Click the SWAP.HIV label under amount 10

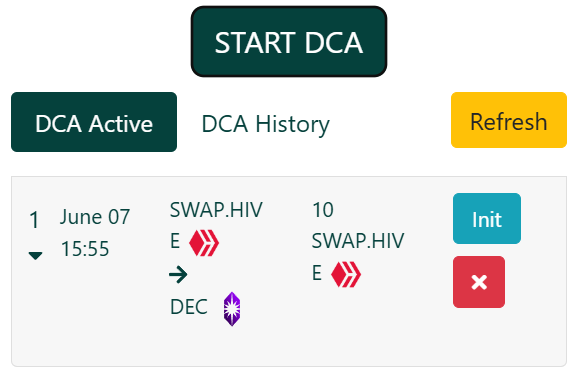tap(358, 241)
